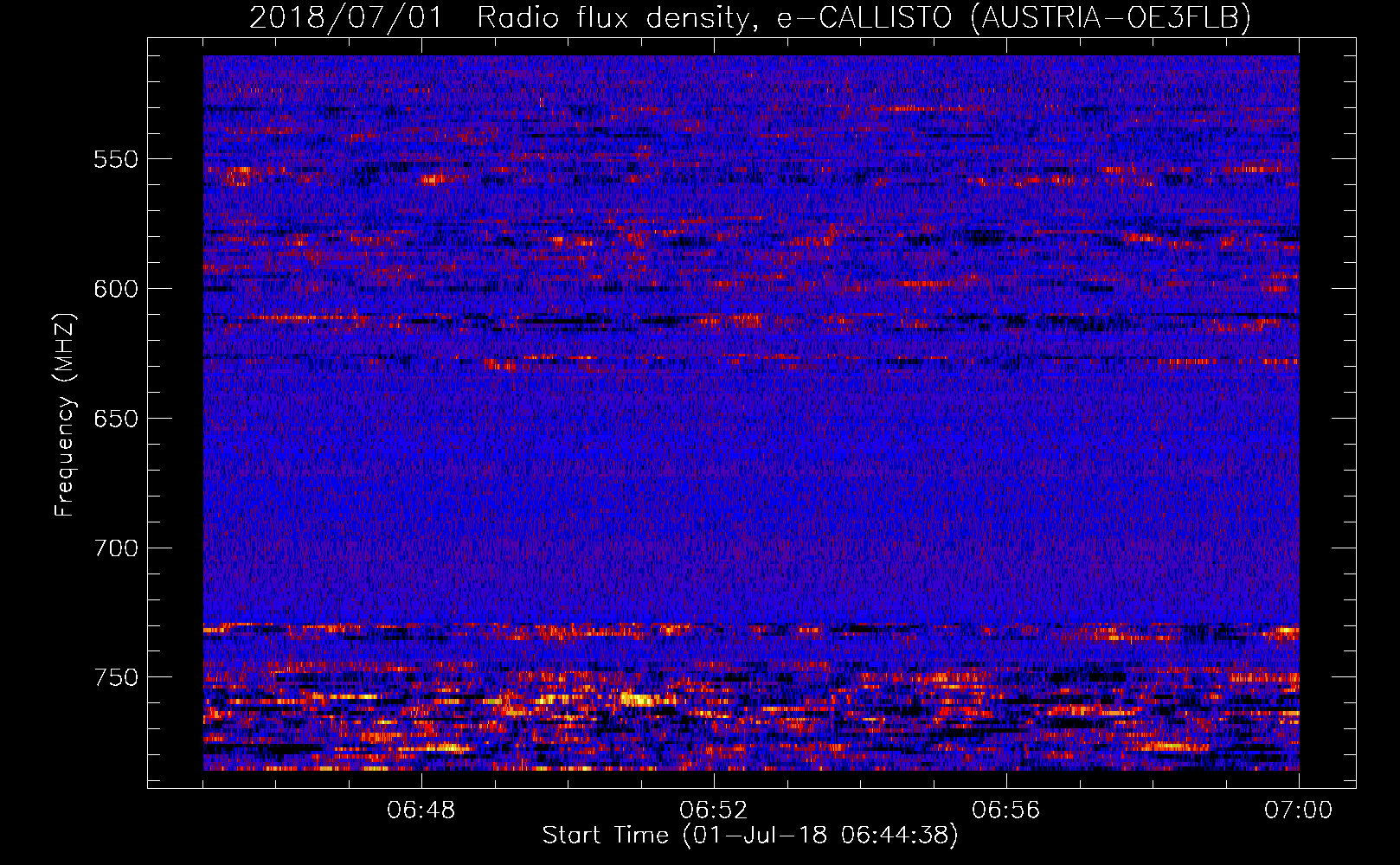The image size is (1400, 865).
Task: Click the 07:00 time tick label
Action: [1299, 811]
